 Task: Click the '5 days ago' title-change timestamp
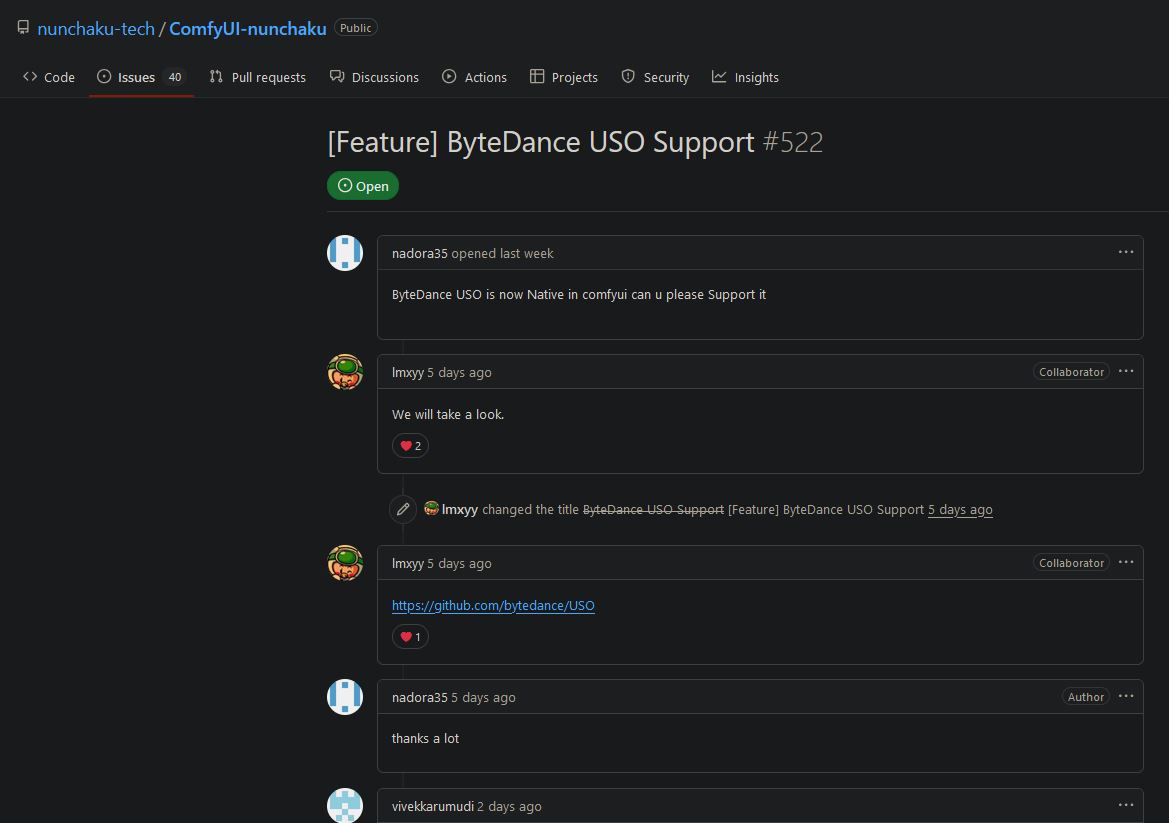pyautogui.click(x=960, y=509)
